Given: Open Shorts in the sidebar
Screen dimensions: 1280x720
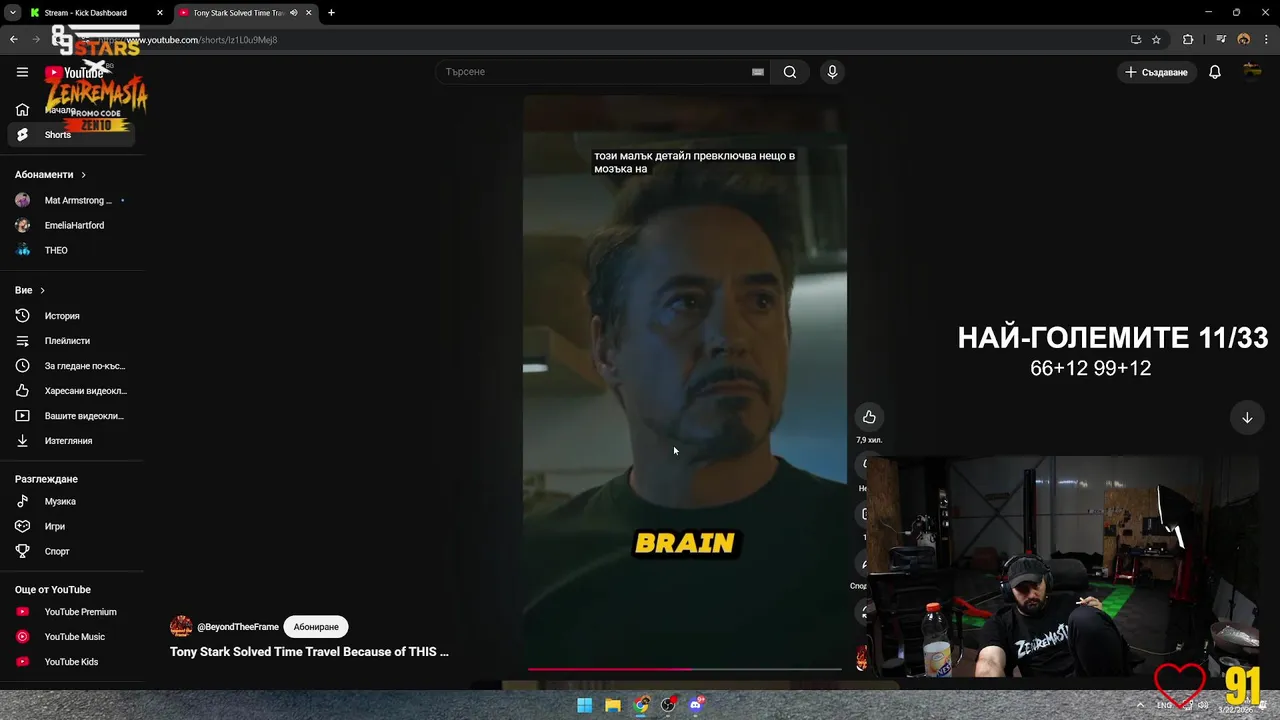Looking at the screenshot, I should [71, 135].
